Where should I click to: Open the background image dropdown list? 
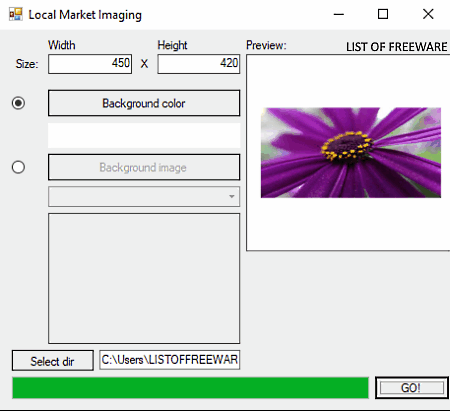[x=144, y=196]
